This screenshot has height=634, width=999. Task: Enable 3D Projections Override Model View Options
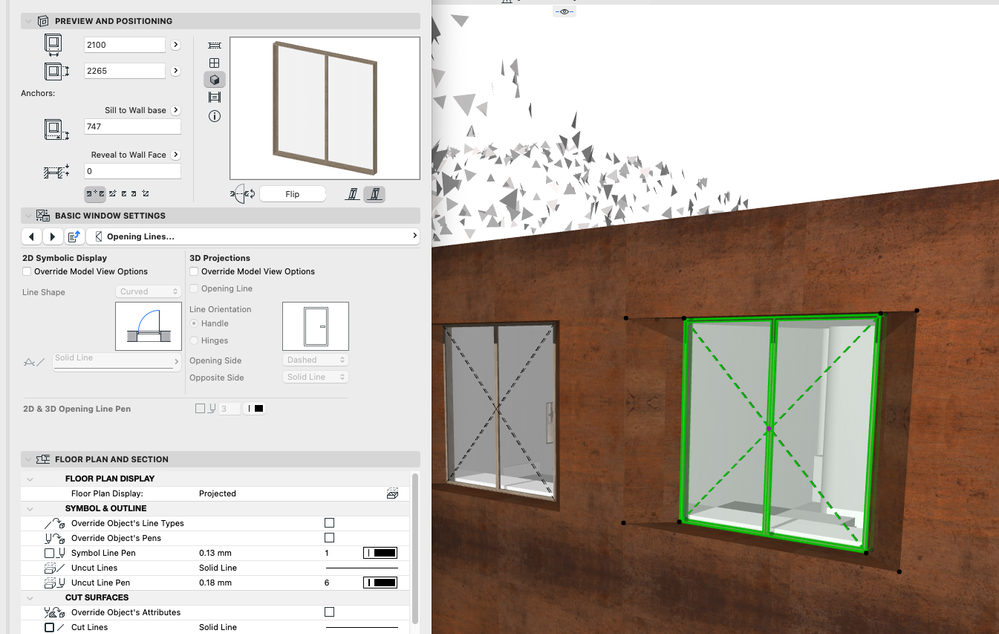pyautogui.click(x=194, y=271)
